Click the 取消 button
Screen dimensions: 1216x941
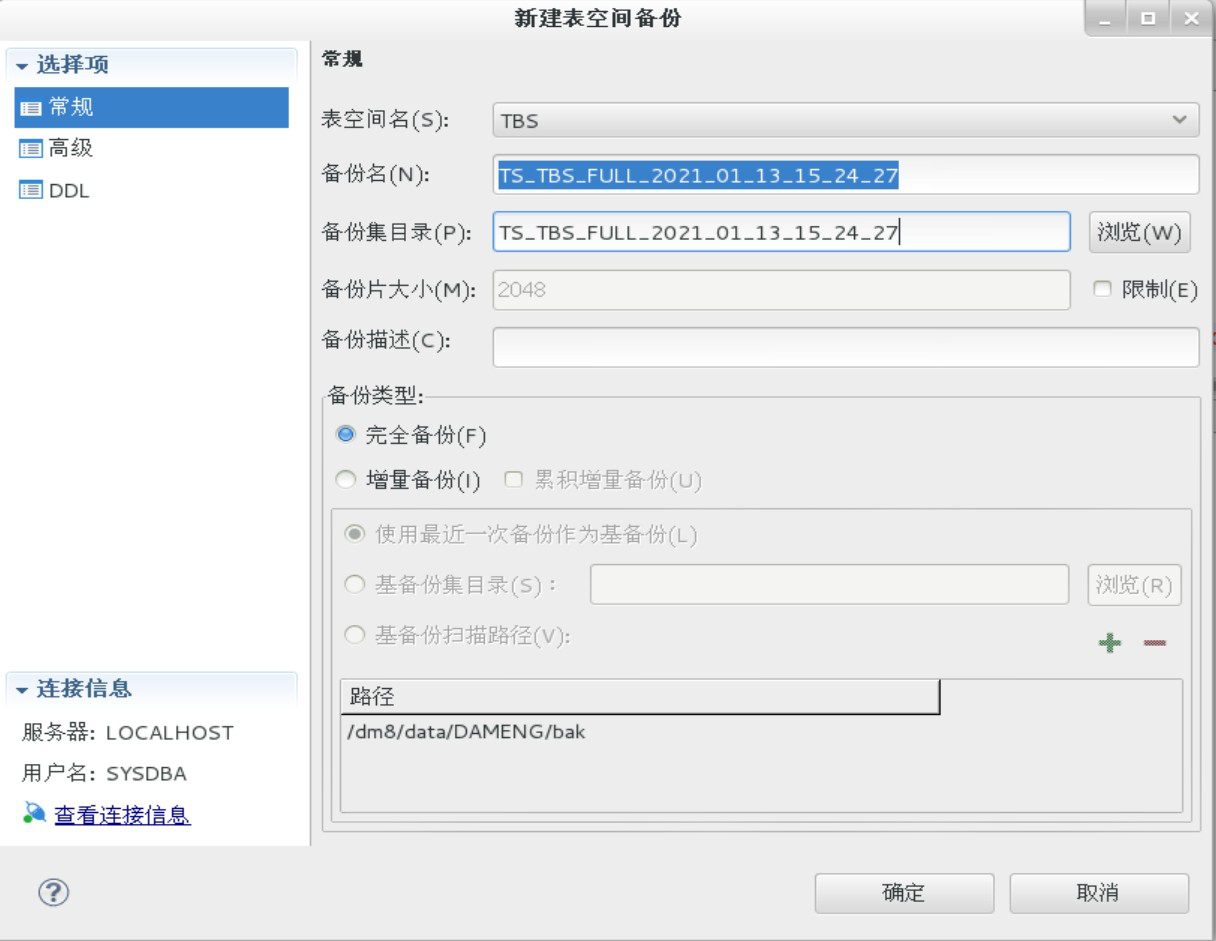tap(1098, 893)
